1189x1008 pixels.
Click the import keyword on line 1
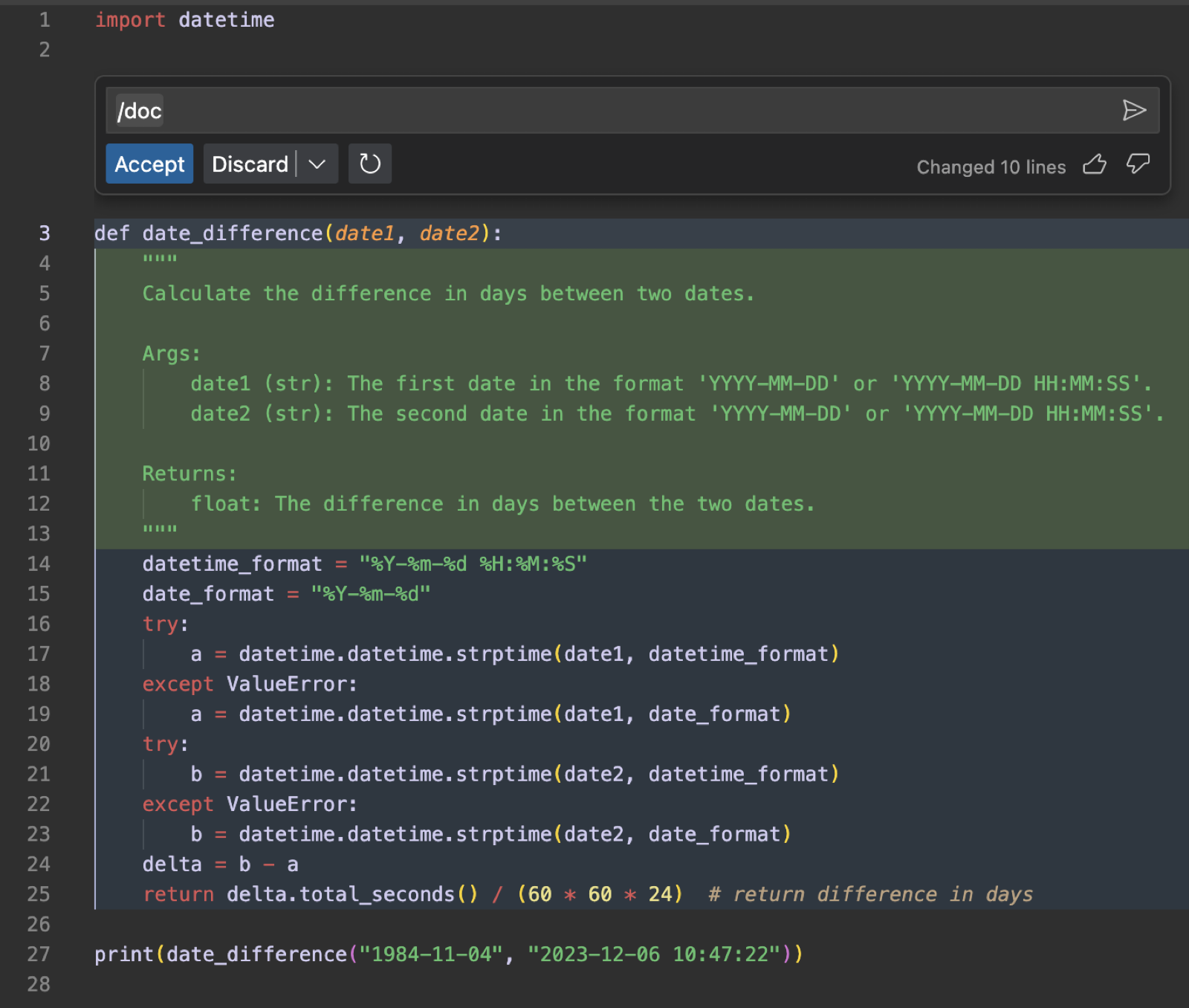pos(130,20)
